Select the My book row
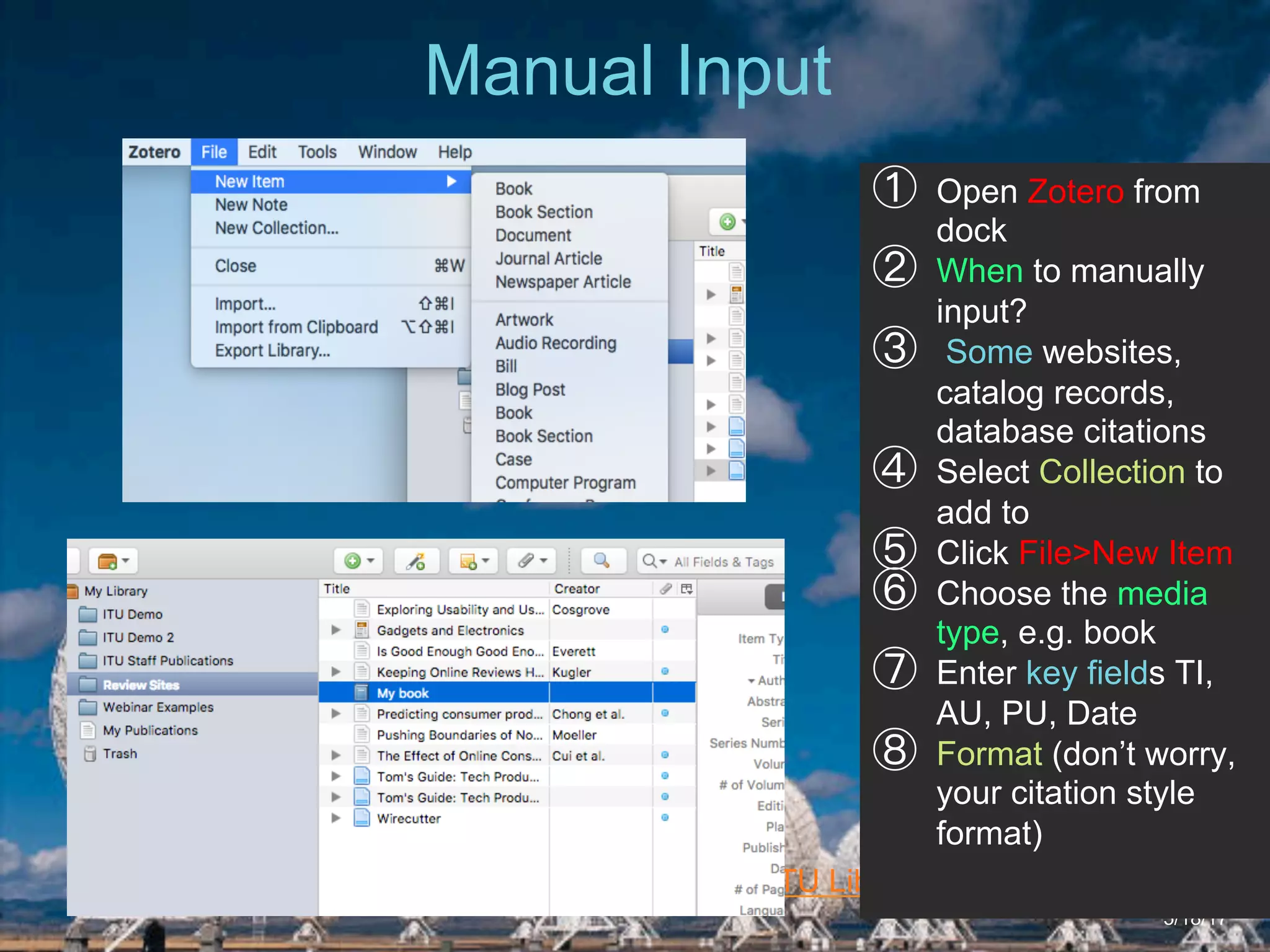Image resolution: width=1270 pixels, height=952 pixels. tap(507, 693)
